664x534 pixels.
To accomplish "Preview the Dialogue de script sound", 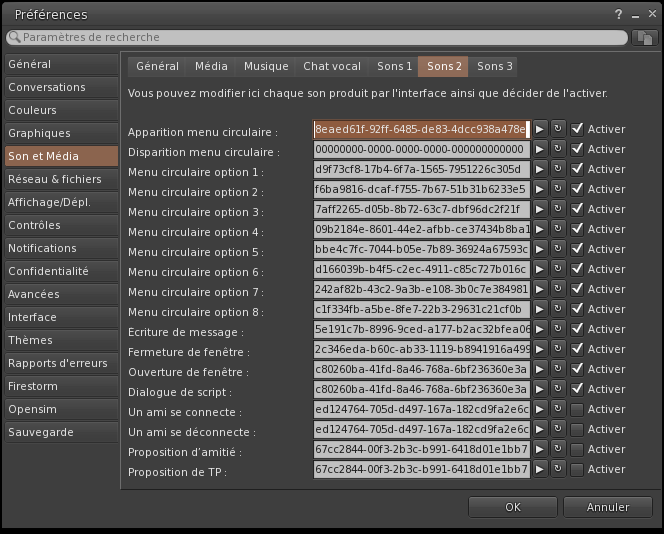I will 540,389.
